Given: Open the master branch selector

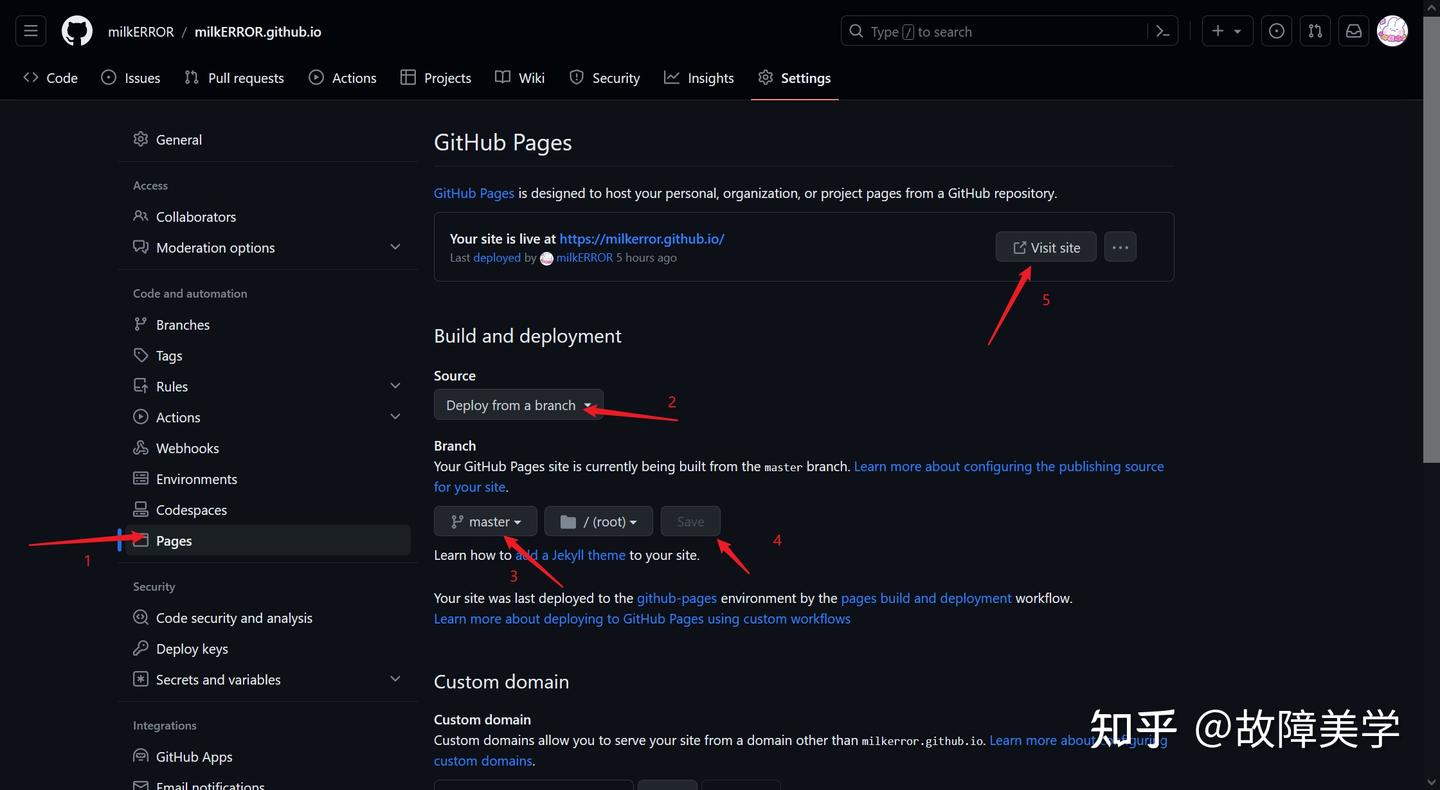Looking at the screenshot, I should coord(485,521).
